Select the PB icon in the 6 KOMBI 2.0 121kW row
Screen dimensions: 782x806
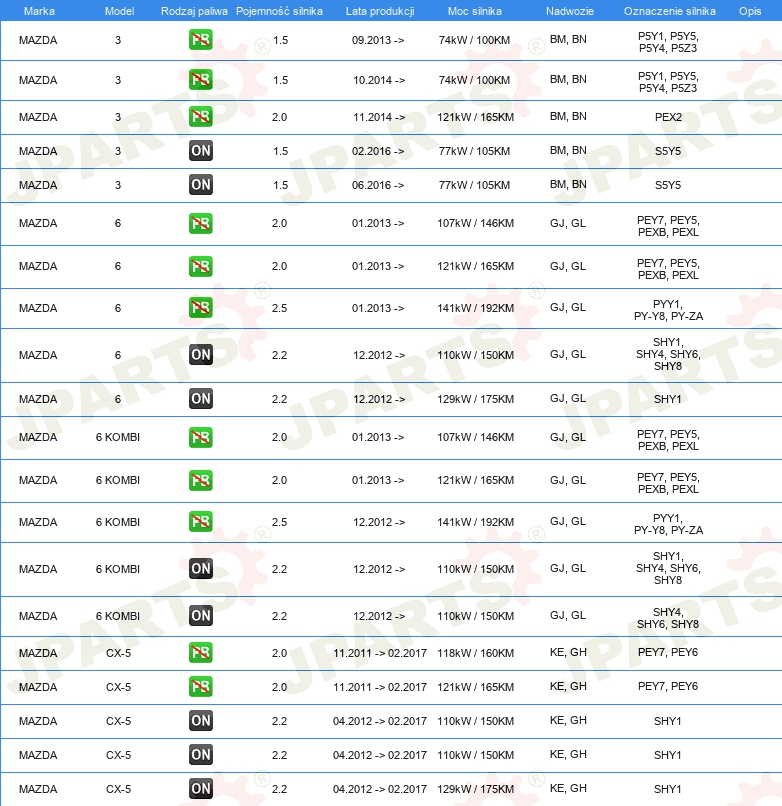[x=201, y=480]
